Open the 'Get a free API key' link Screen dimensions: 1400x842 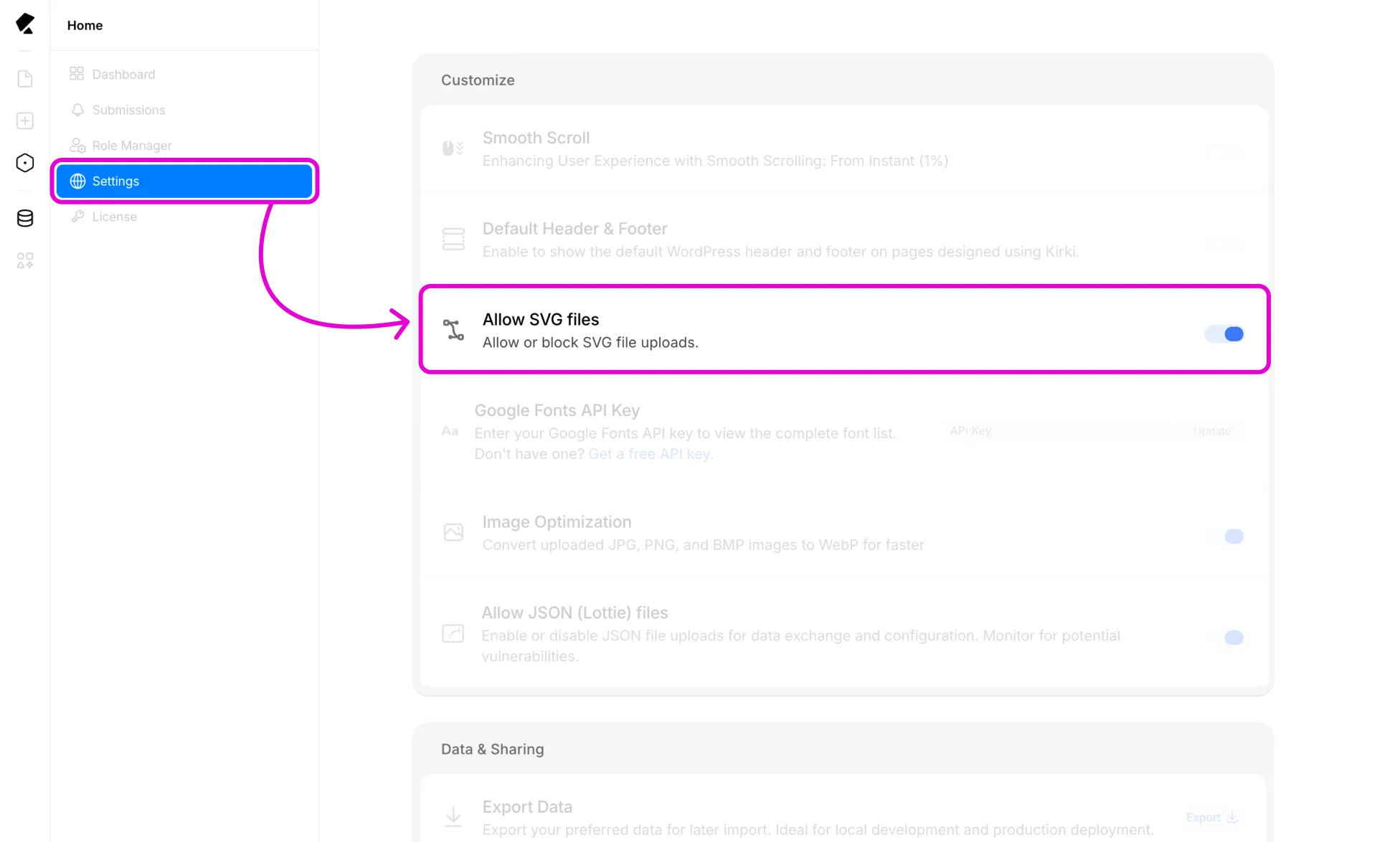pyautogui.click(x=651, y=454)
